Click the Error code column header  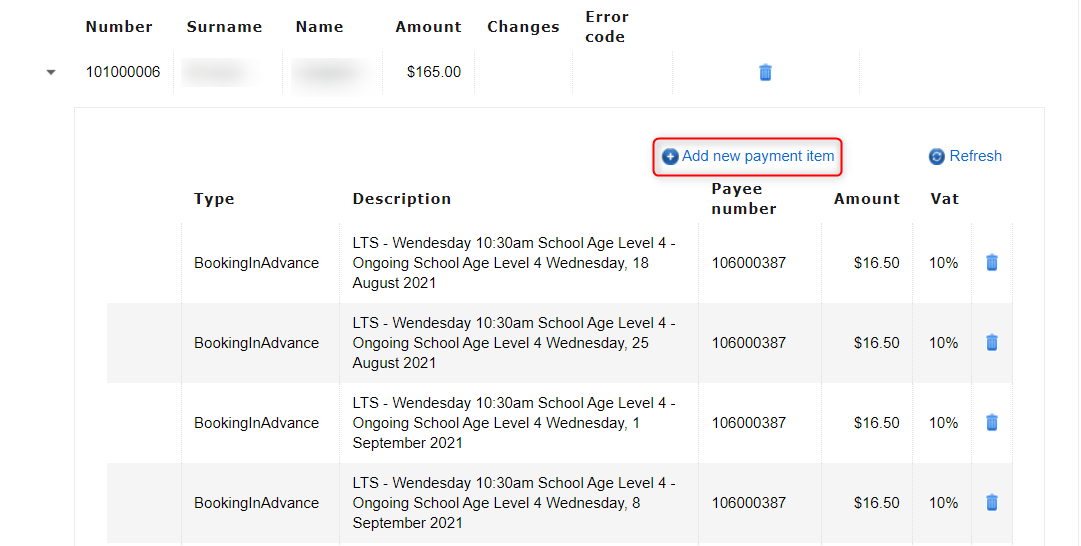click(x=606, y=27)
